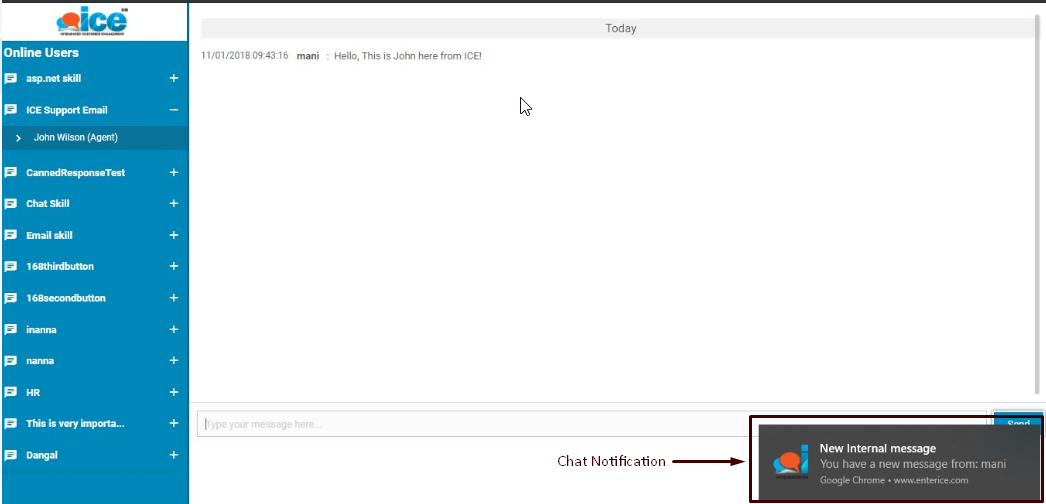This screenshot has height=504, width=1046.
Task: Expand the nanna group with plus sign
Action: 174,361
